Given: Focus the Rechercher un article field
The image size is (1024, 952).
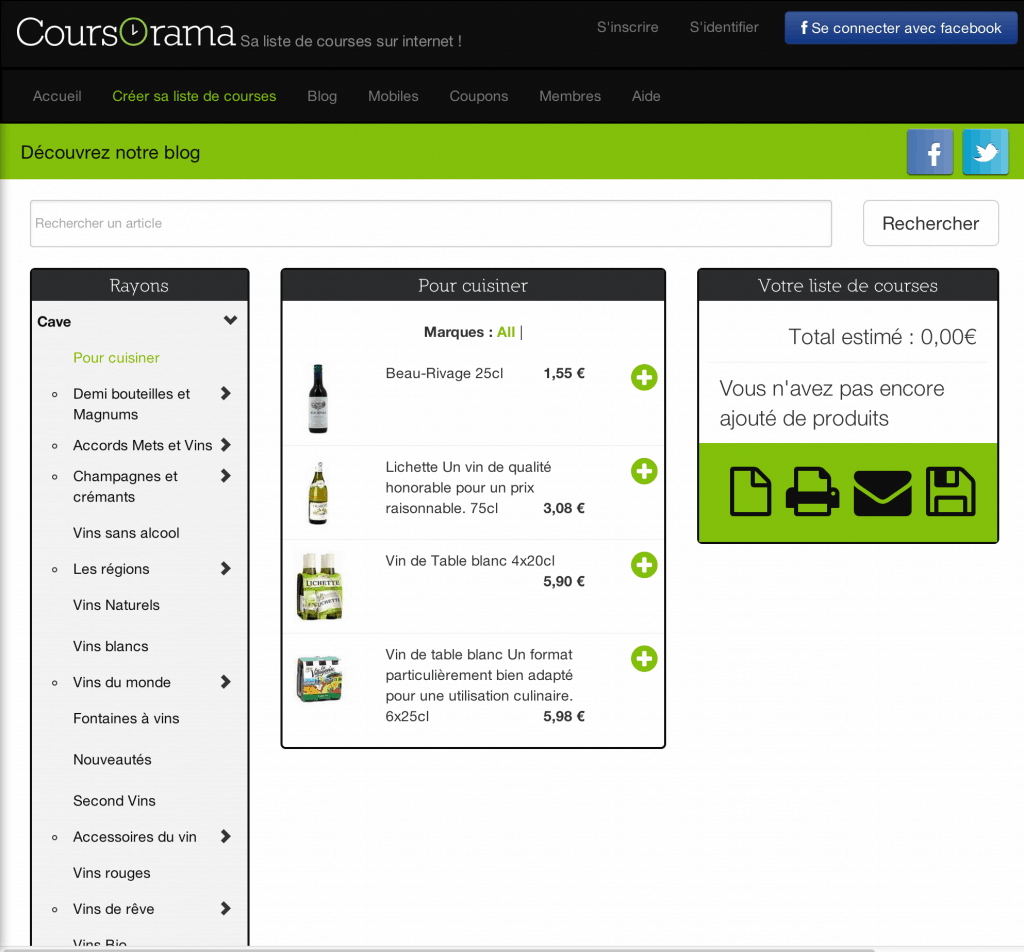Looking at the screenshot, I should (431, 223).
